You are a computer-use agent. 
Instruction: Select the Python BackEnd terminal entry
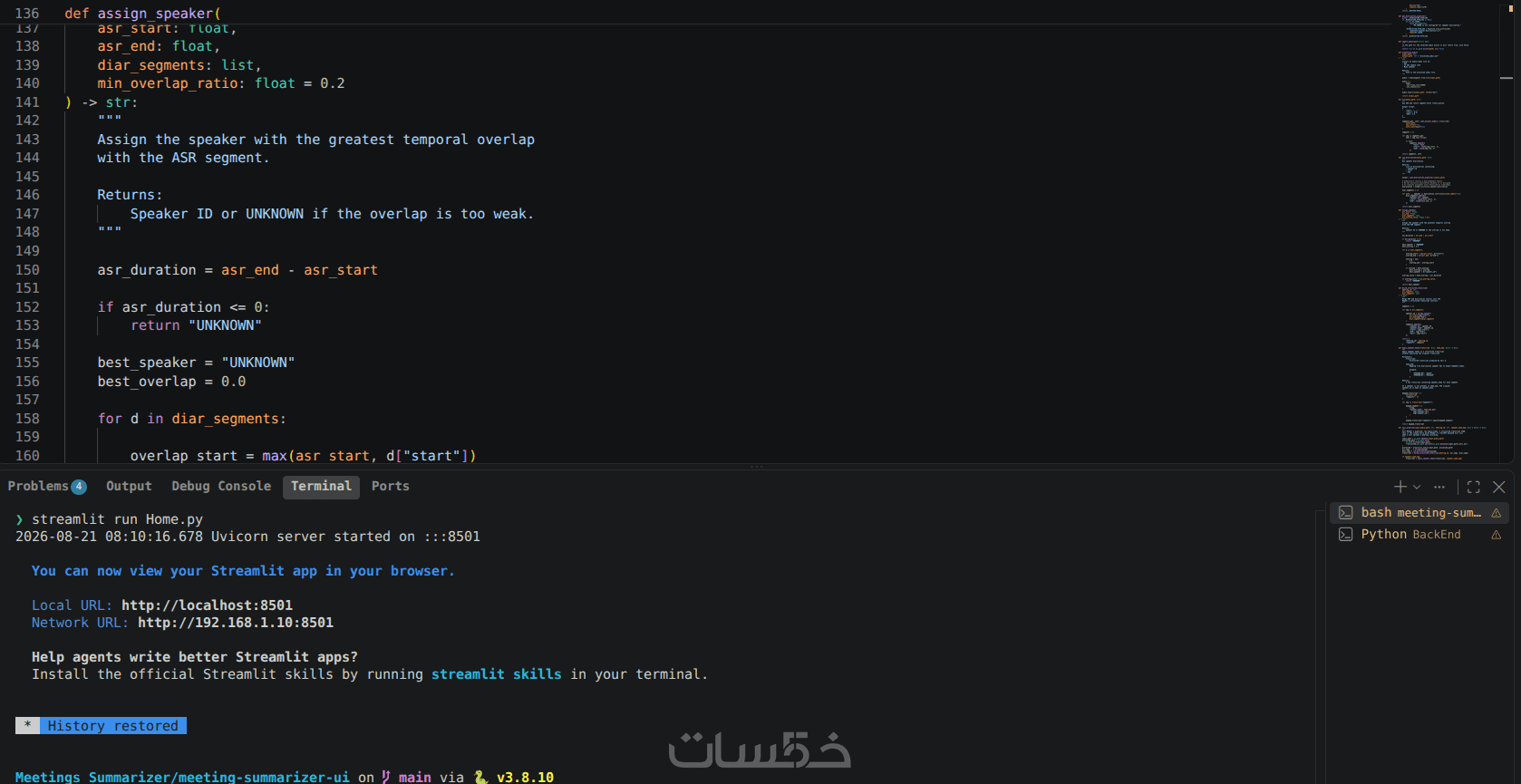point(1419,535)
